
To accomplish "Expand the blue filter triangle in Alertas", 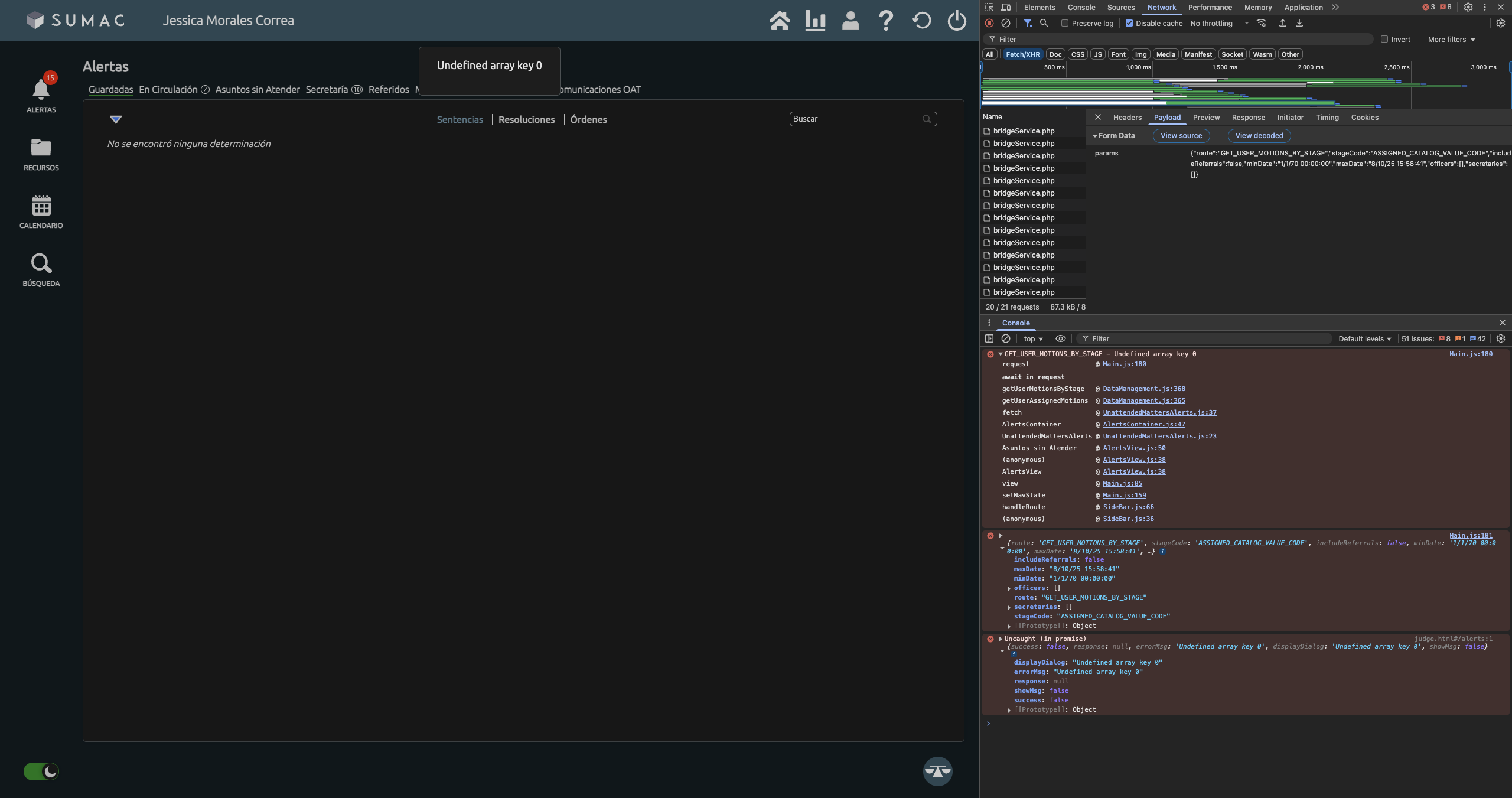I will (116, 119).
